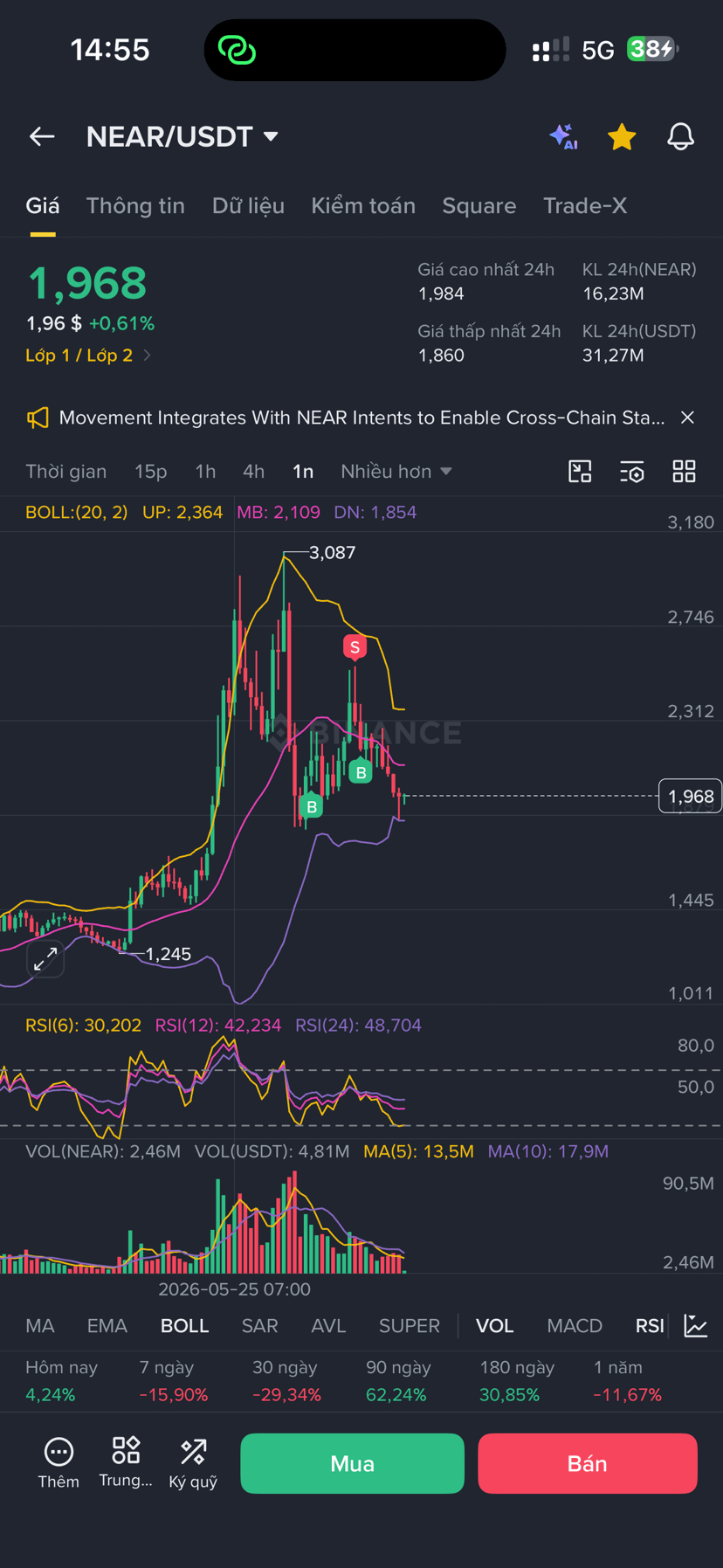Tap the status bar clock 14:55
This screenshot has width=723, height=1568.
point(110,50)
